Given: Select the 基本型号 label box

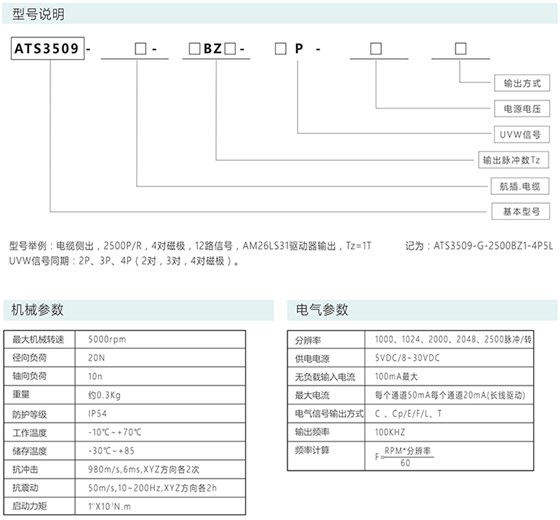Looking at the screenshot, I should 521,211.
